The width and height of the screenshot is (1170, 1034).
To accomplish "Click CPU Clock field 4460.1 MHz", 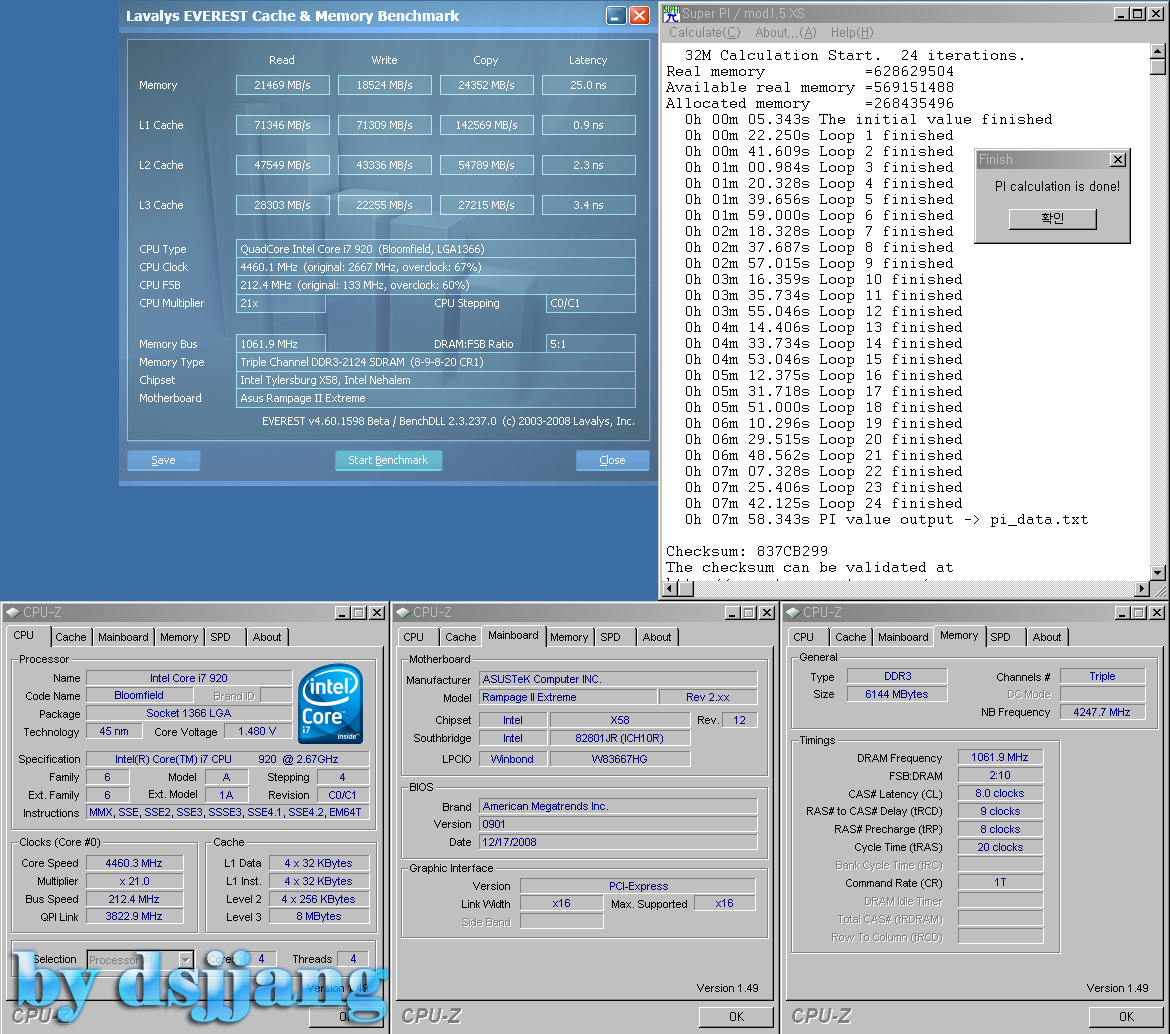I will point(436,267).
